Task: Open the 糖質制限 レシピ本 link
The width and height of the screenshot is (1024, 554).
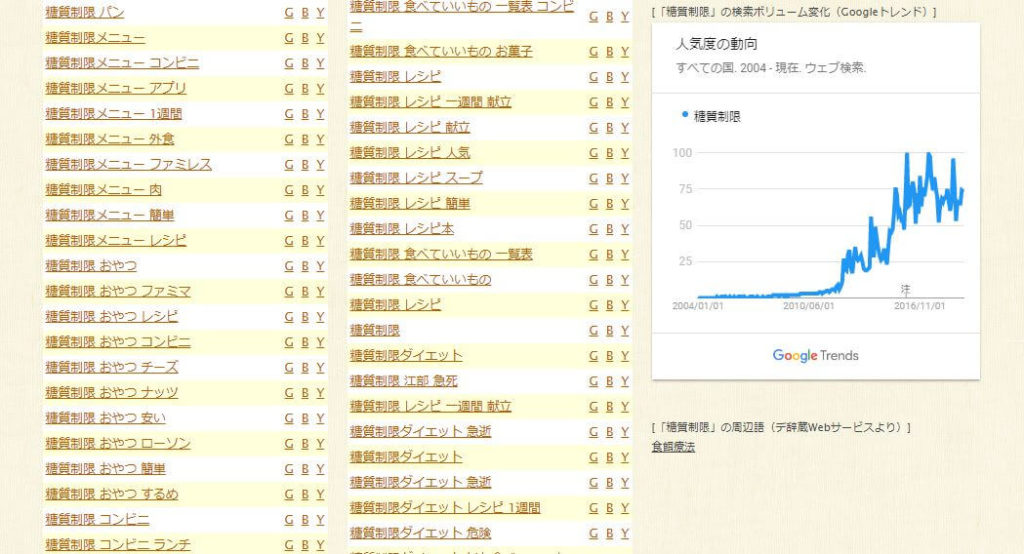Action: (x=402, y=229)
